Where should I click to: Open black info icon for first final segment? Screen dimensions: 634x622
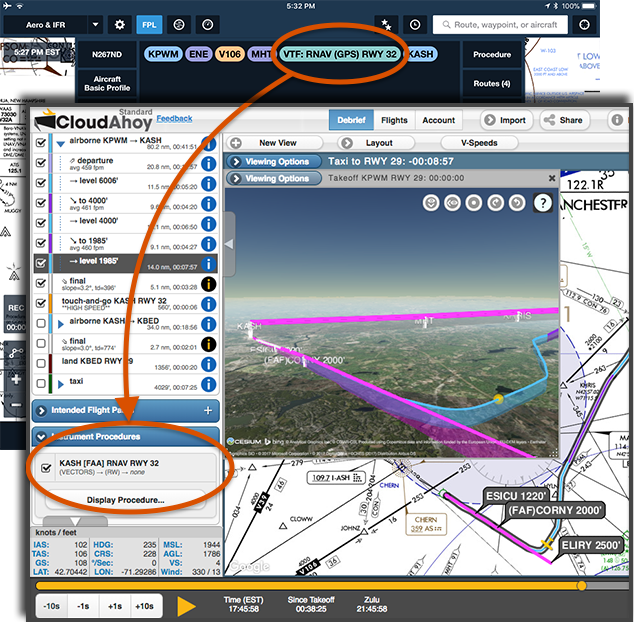pyautogui.click(x=209, y=284)
